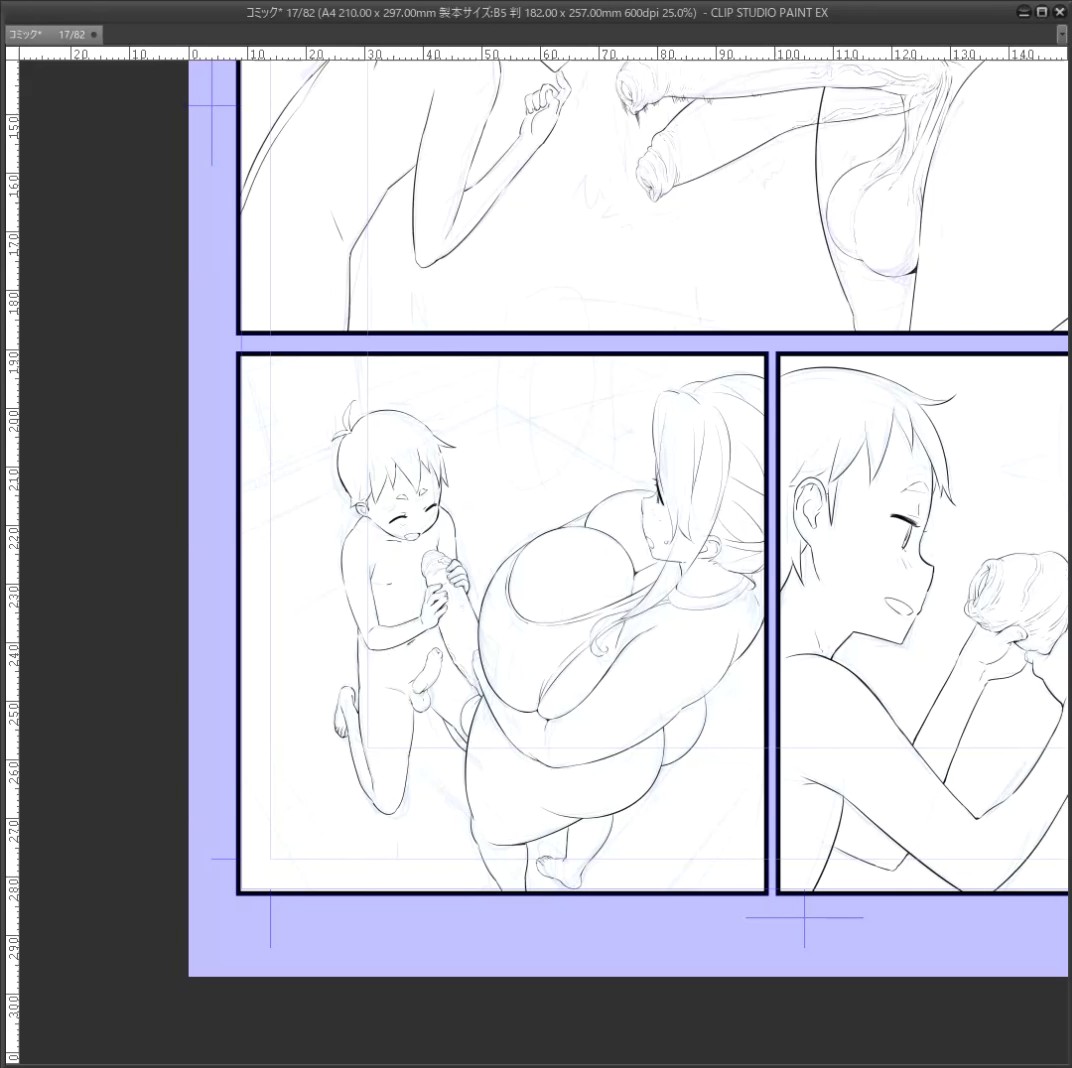Click the ruler origin corner box

coord(12,53)
